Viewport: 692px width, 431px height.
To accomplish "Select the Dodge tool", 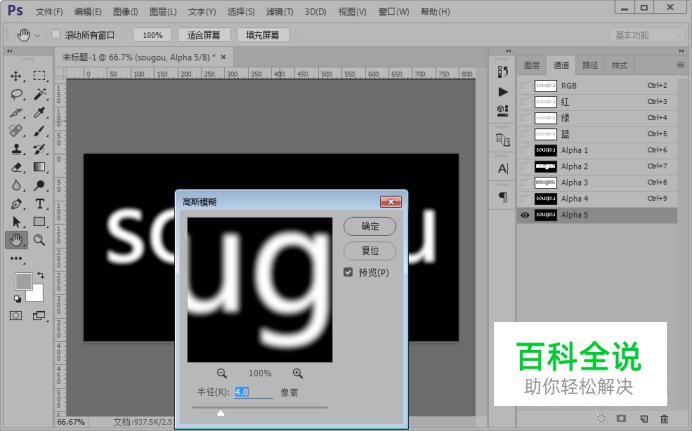I will (x=39, y=185).
